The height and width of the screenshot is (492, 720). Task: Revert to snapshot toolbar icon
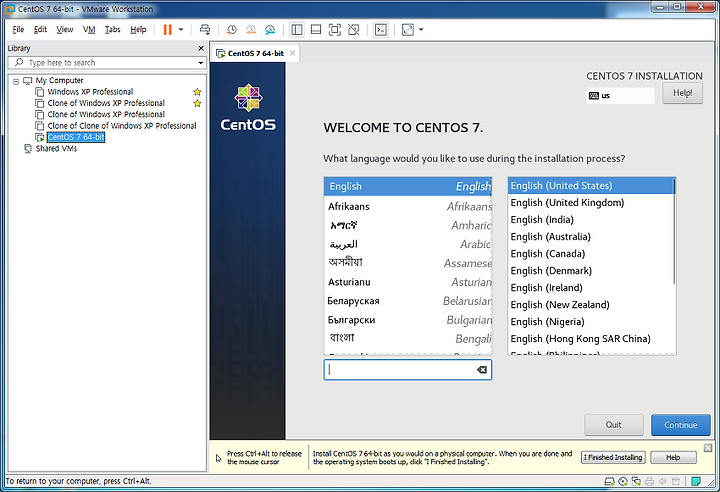coord(251,30)
